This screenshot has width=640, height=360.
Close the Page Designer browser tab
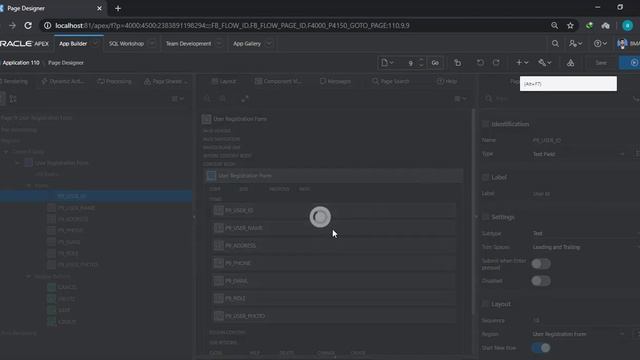(99, 8)
